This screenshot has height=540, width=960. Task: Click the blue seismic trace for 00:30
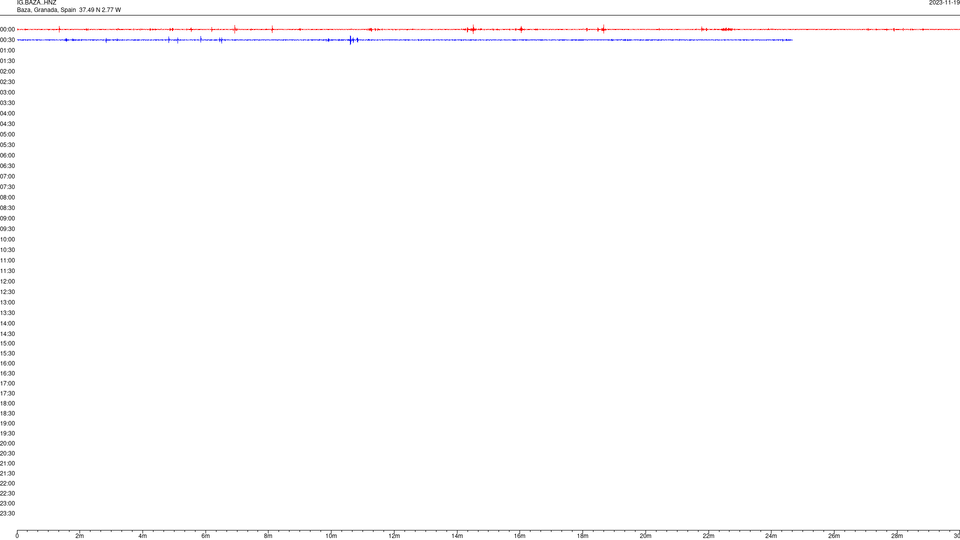pyautogui.click(x=405, y=40)
